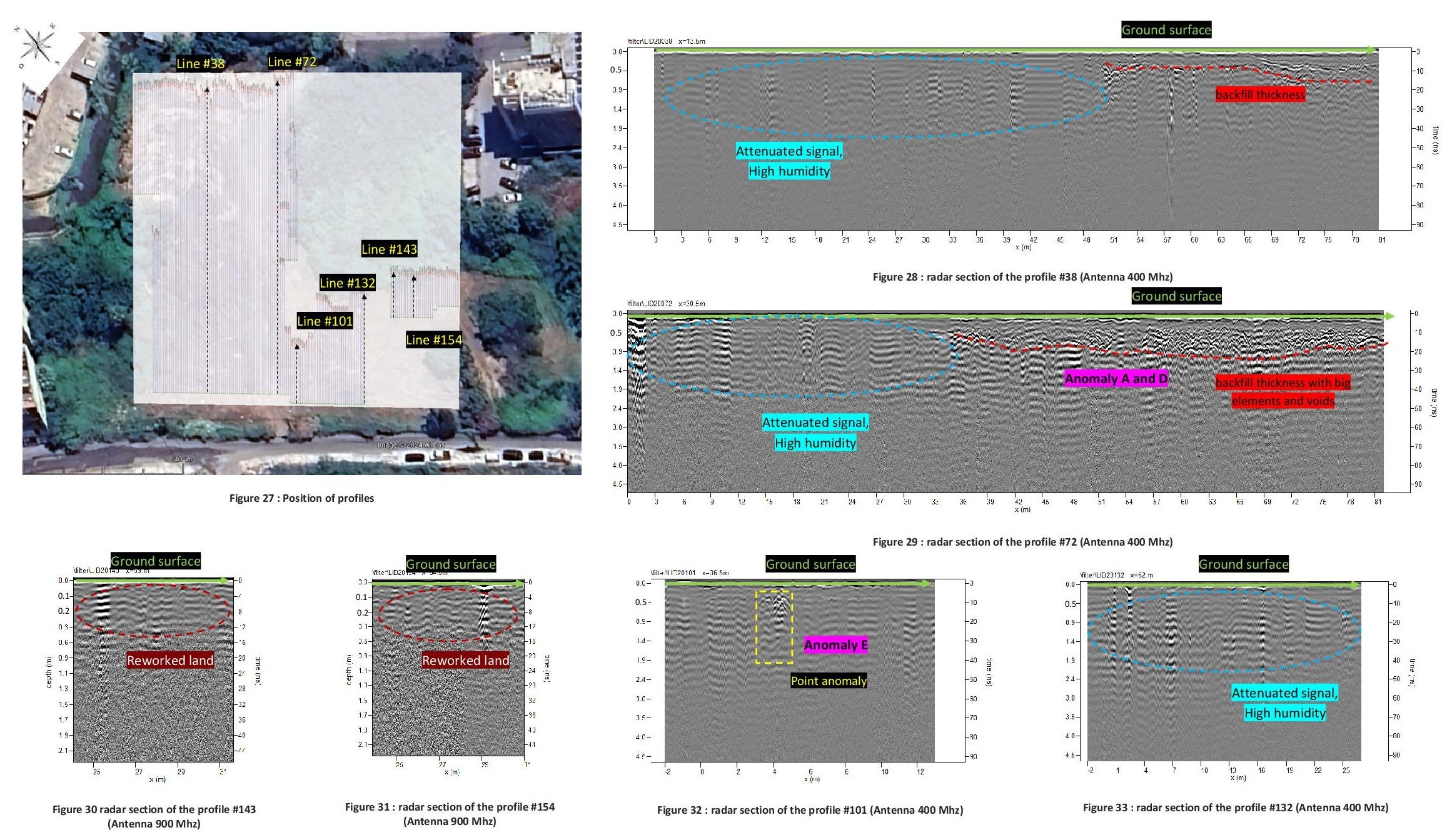This screenshot has height=840, width=1452.
Task: Click the yellow 'Point anomaly' label
Action: [829, 681]
